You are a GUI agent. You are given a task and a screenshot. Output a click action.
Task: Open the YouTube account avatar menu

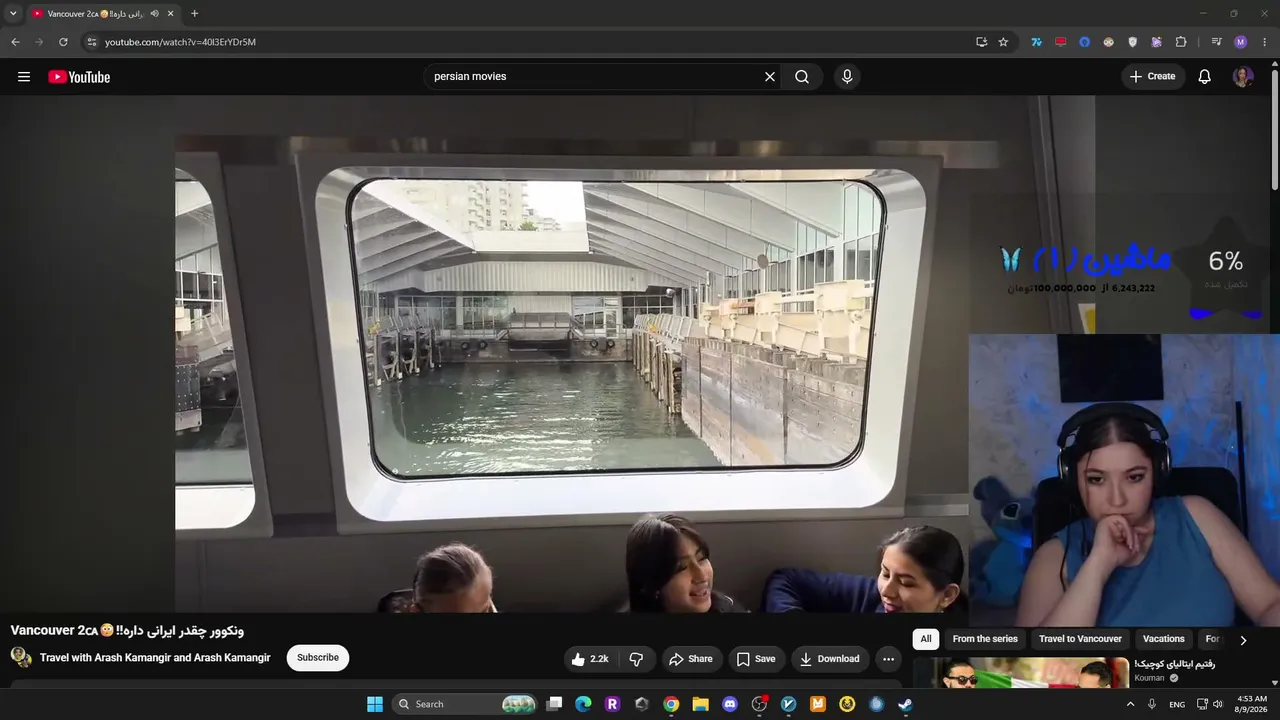(x=1243, y=77)
